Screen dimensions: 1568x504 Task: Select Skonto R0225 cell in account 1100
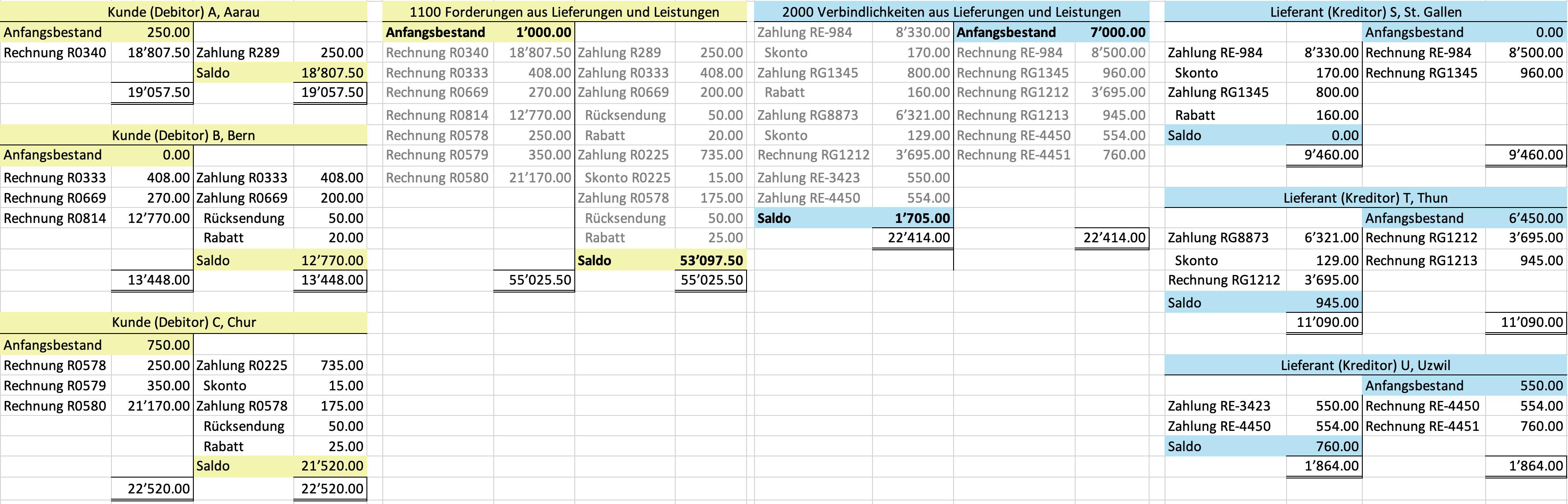[627, 178]
